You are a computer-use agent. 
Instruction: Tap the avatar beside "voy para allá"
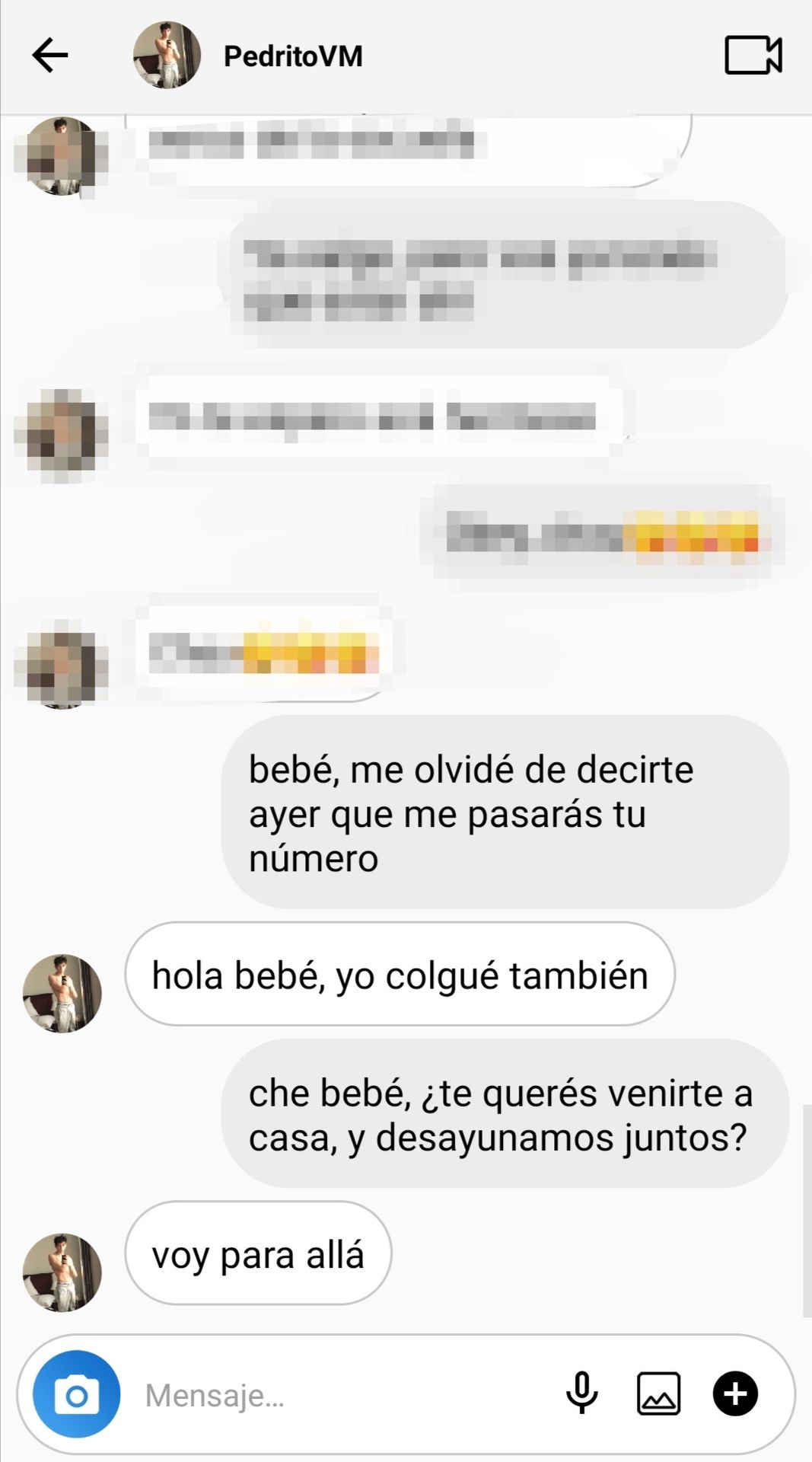point(62,1273)
